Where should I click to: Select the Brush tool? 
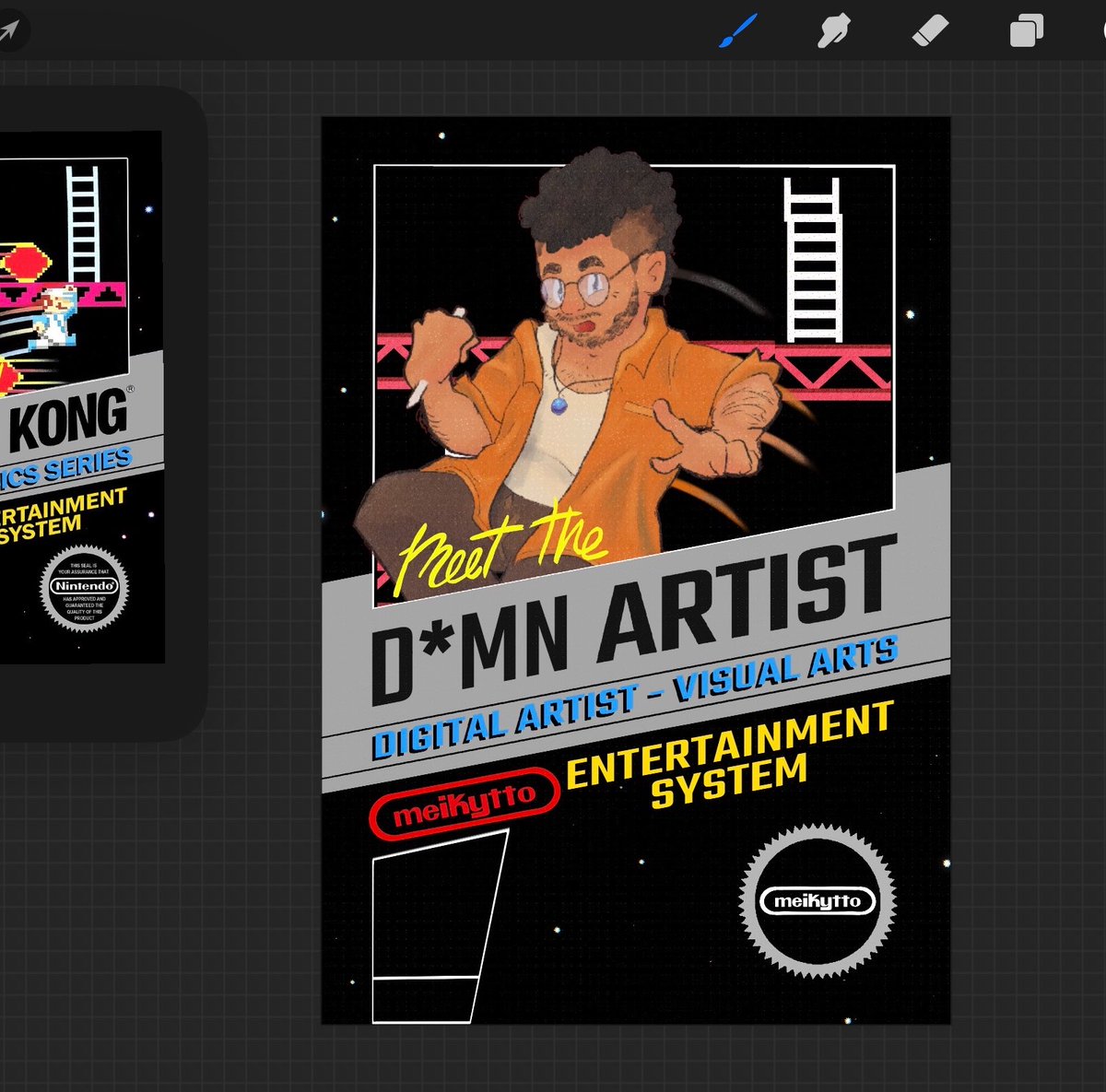pos(737,30)
